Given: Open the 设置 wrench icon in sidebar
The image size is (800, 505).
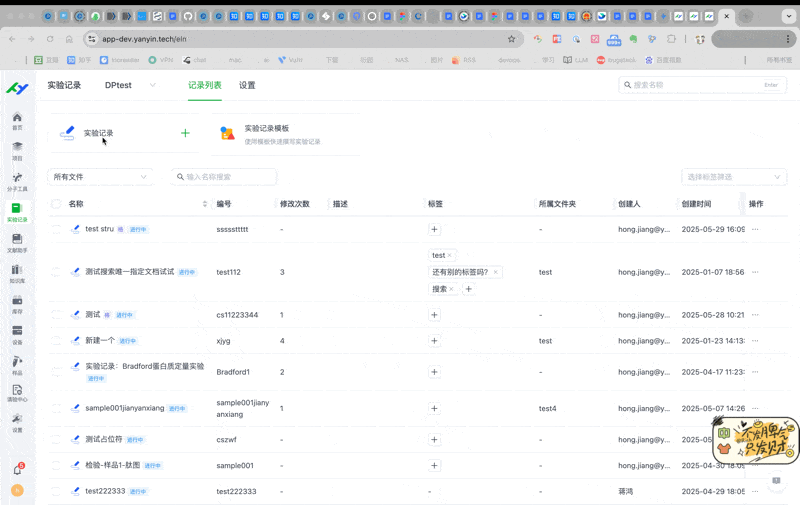Looking at the screenshot, I should pos(17,423).
